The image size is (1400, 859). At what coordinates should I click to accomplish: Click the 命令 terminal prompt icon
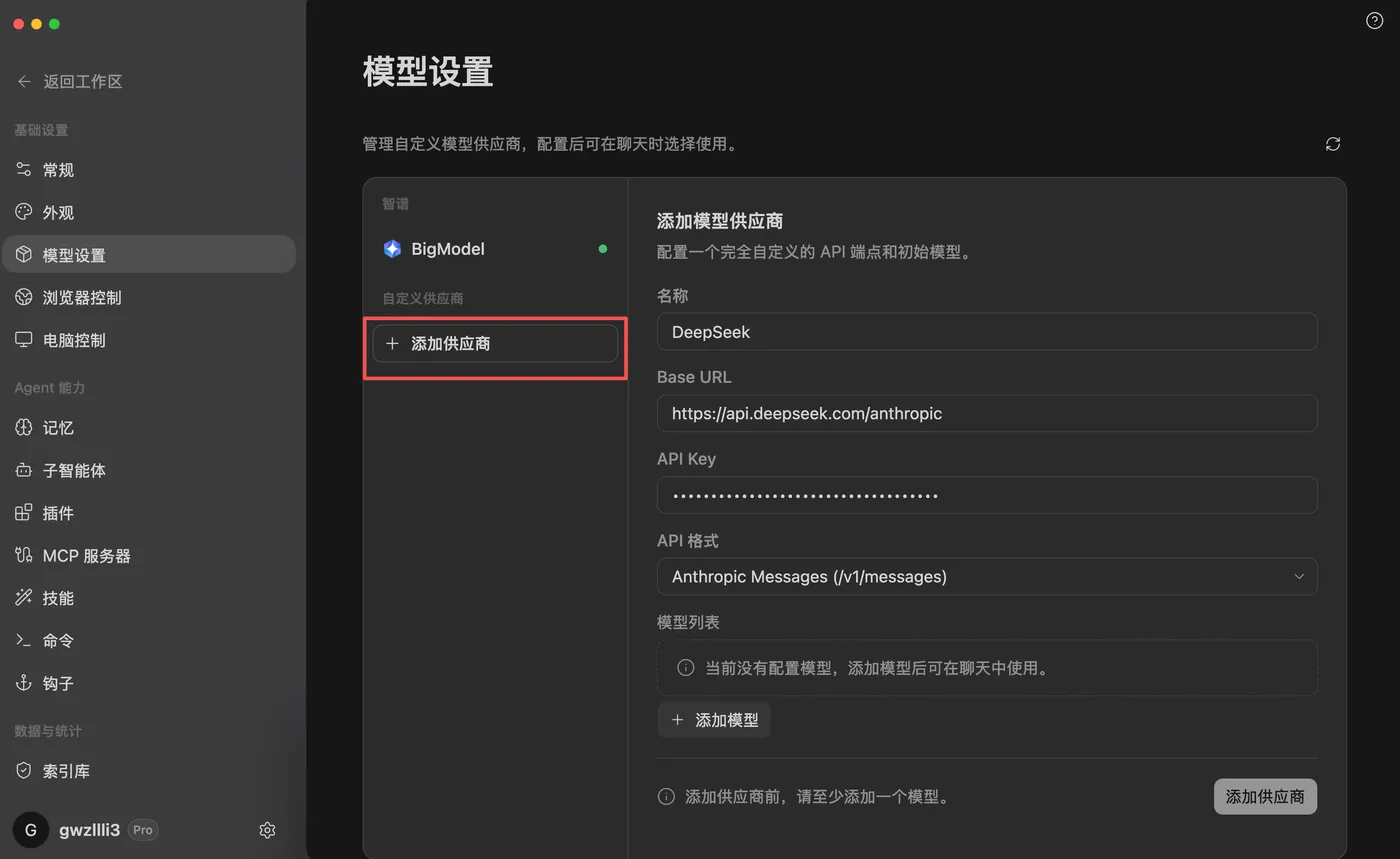(x=24, y=640)
